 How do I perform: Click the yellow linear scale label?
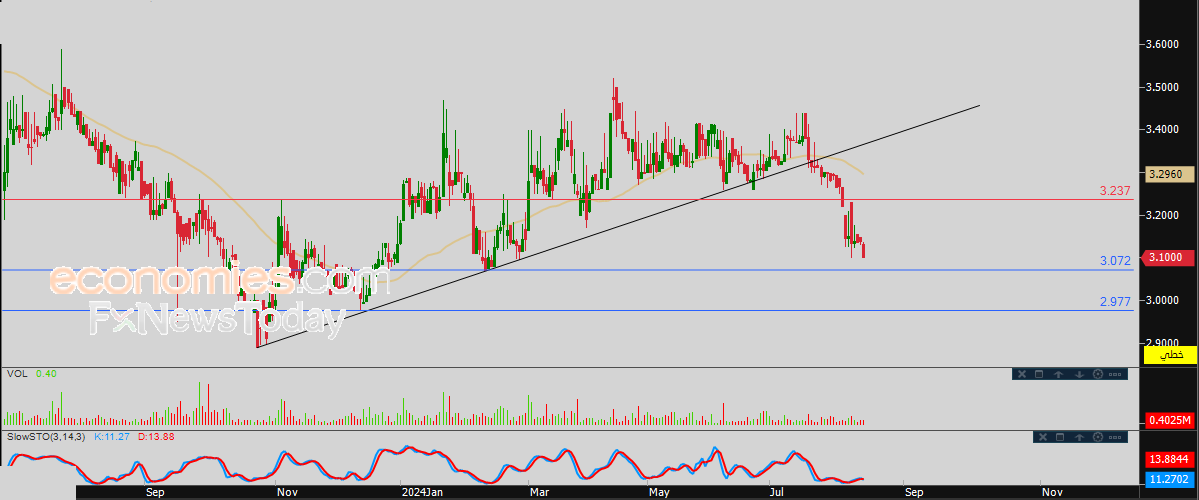[1169, 355]
